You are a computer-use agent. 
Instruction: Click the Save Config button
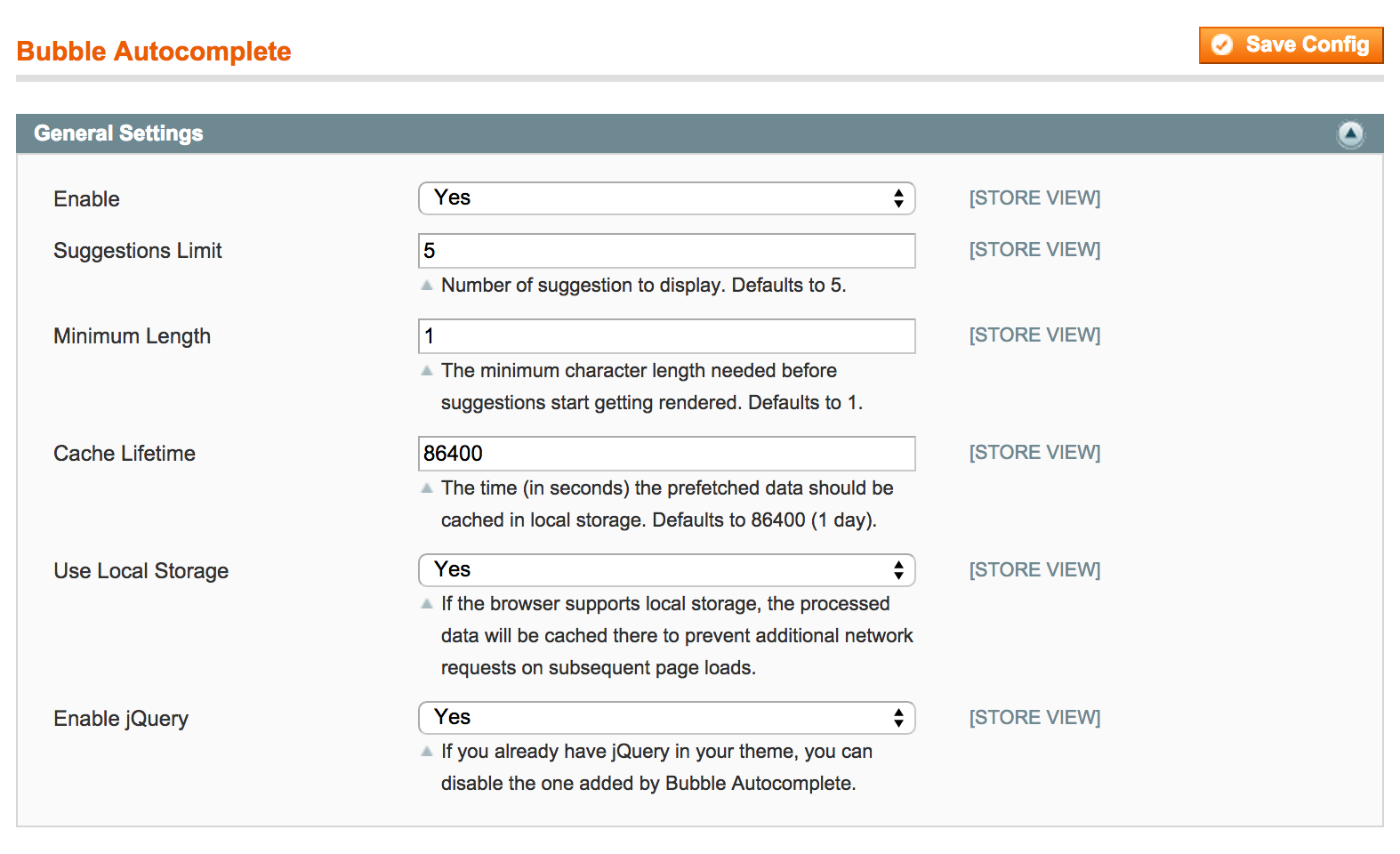[1291, 45]
